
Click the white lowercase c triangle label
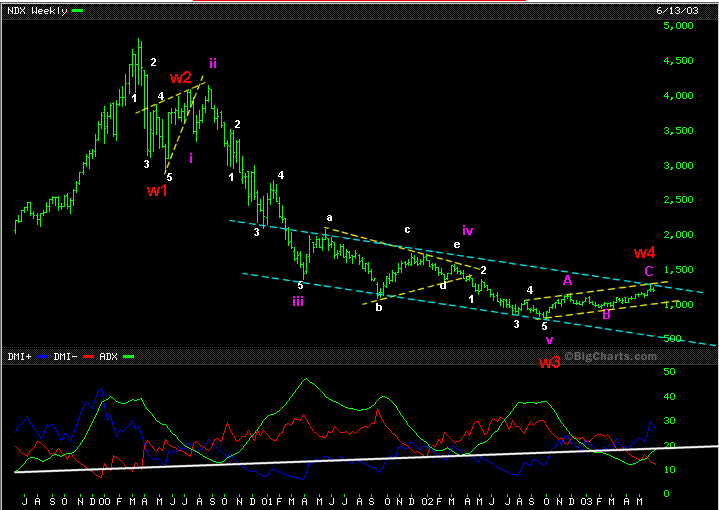(x=407, y=230)
